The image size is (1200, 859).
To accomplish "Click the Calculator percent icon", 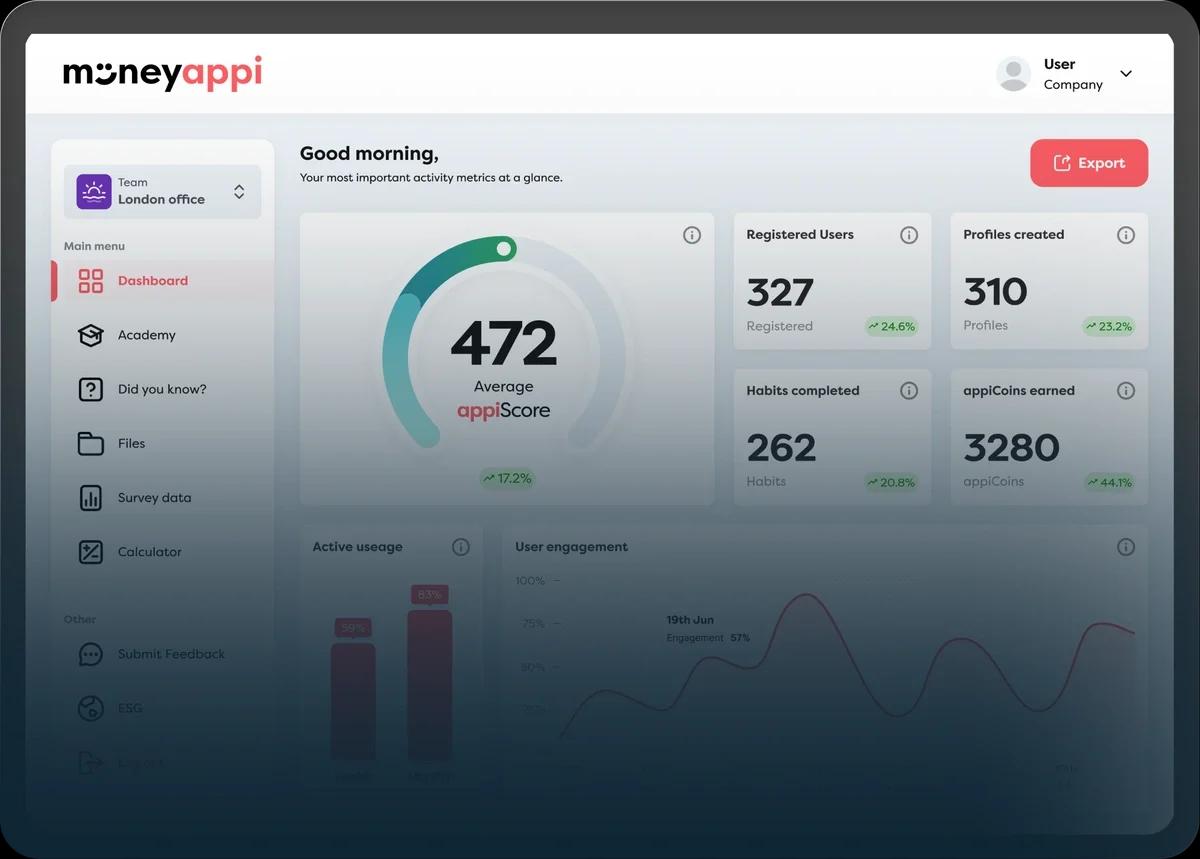I will click(x=91, y=552).
